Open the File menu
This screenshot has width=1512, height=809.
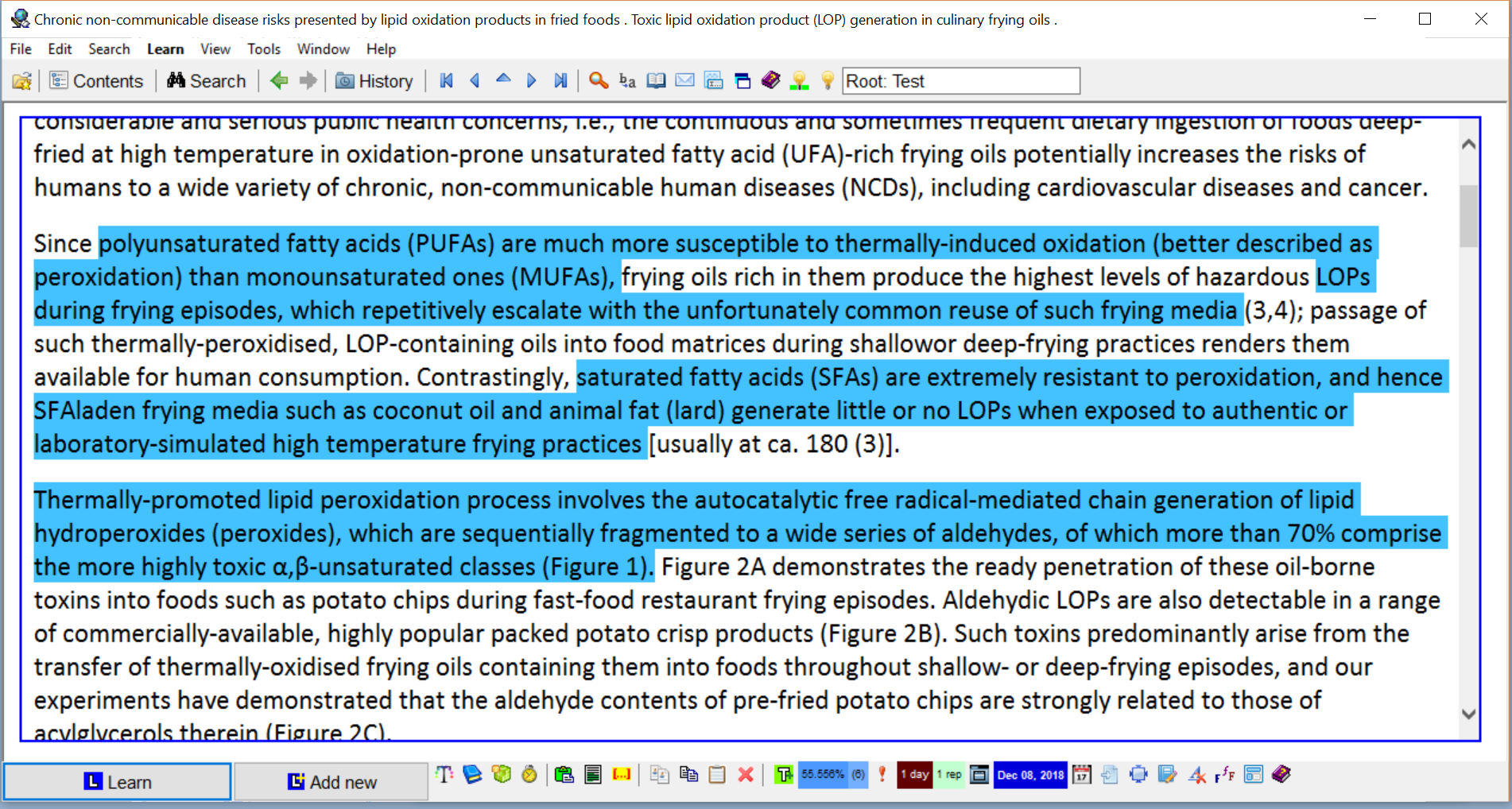[21, 49]
